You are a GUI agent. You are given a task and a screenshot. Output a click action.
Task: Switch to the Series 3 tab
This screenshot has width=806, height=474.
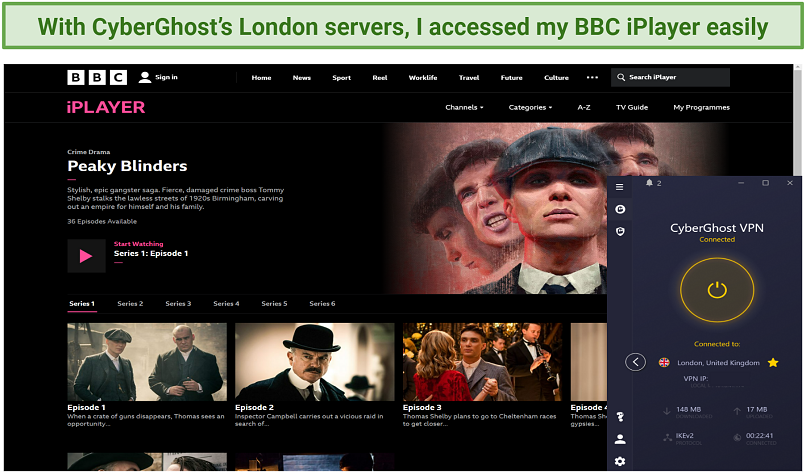pos(178,304)
